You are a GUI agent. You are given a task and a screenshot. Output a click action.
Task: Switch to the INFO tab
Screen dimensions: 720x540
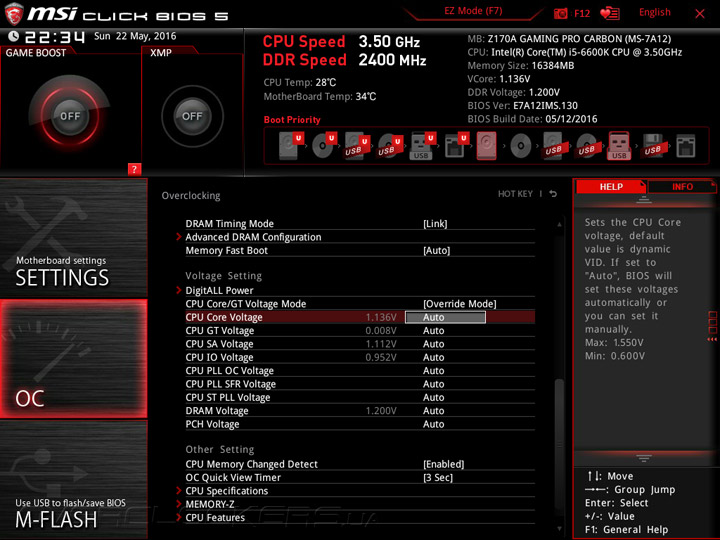click(682, 186)
